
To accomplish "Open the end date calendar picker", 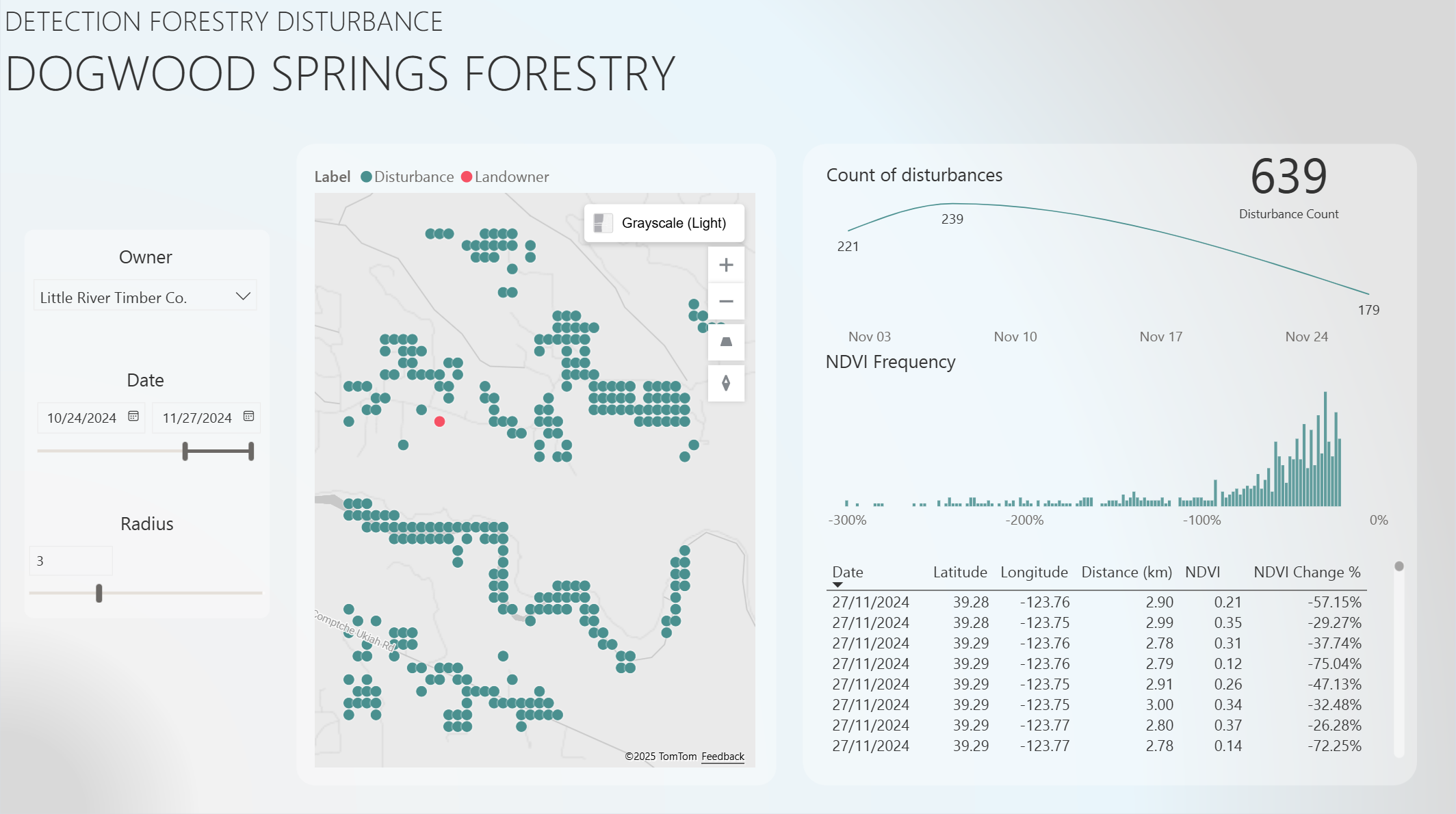I will tap(249, 417).
